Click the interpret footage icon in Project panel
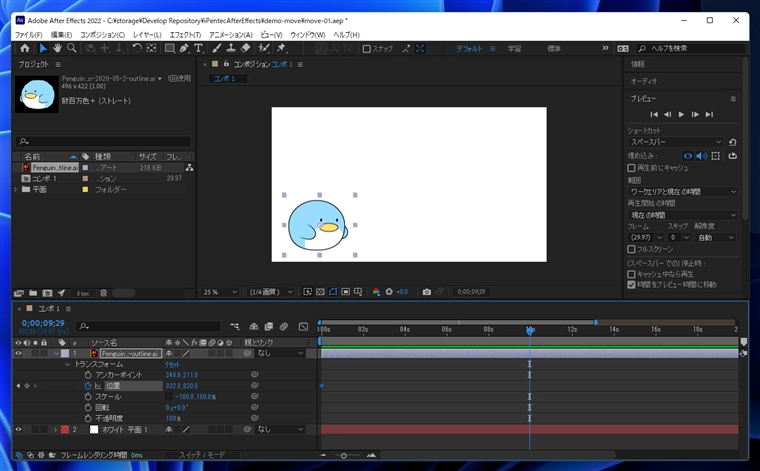This screenshot has width=760, height=471. 19,293
